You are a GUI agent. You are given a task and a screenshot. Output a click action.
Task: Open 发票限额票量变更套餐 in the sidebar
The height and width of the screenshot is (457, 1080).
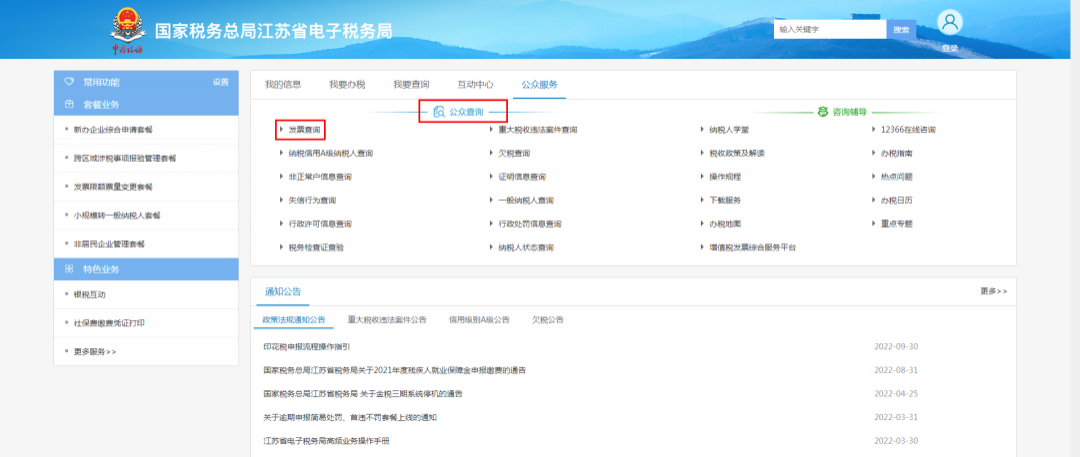click(x=113, y=187)
